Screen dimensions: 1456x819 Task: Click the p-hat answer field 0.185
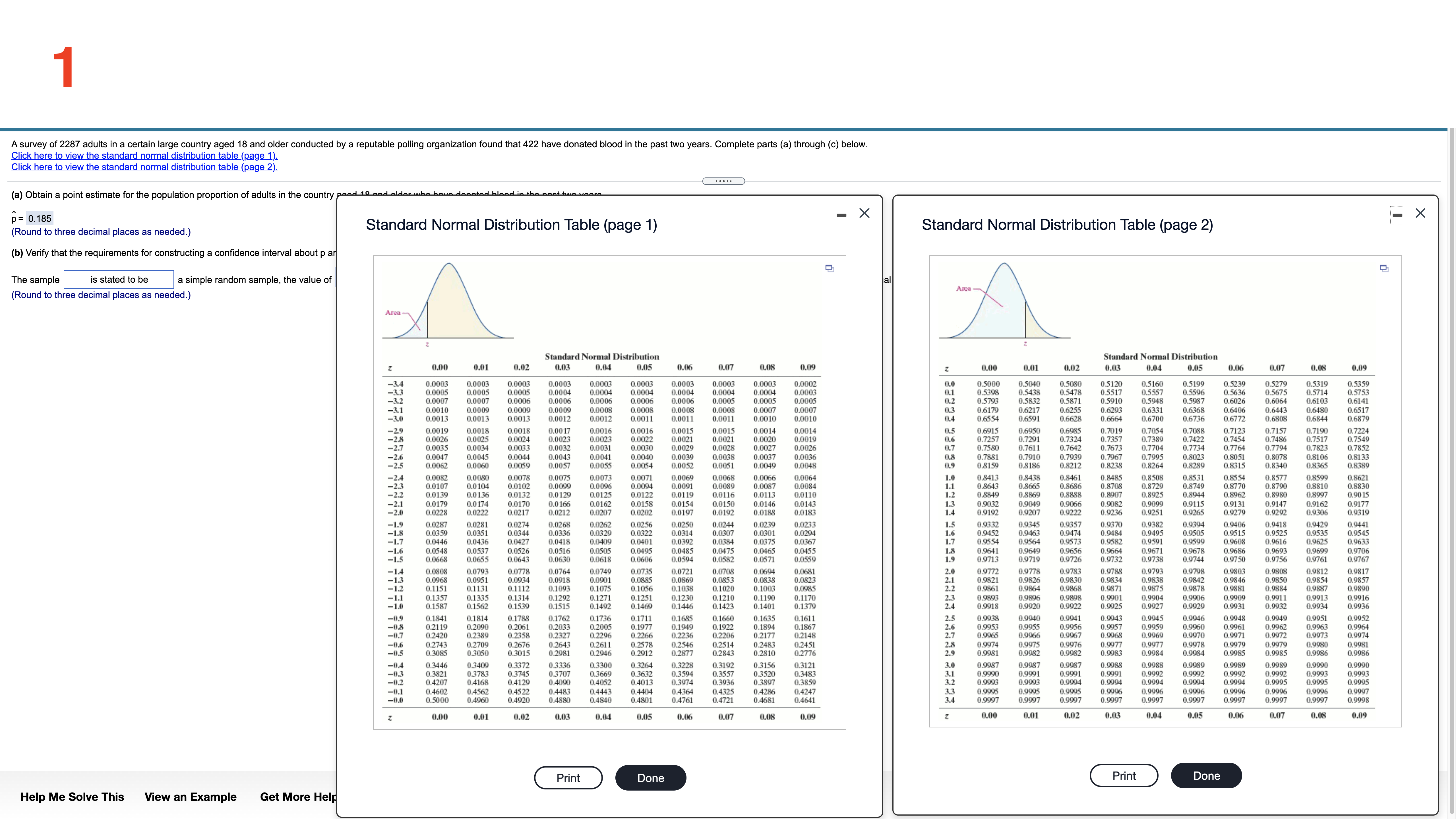(x=40, y=219)
